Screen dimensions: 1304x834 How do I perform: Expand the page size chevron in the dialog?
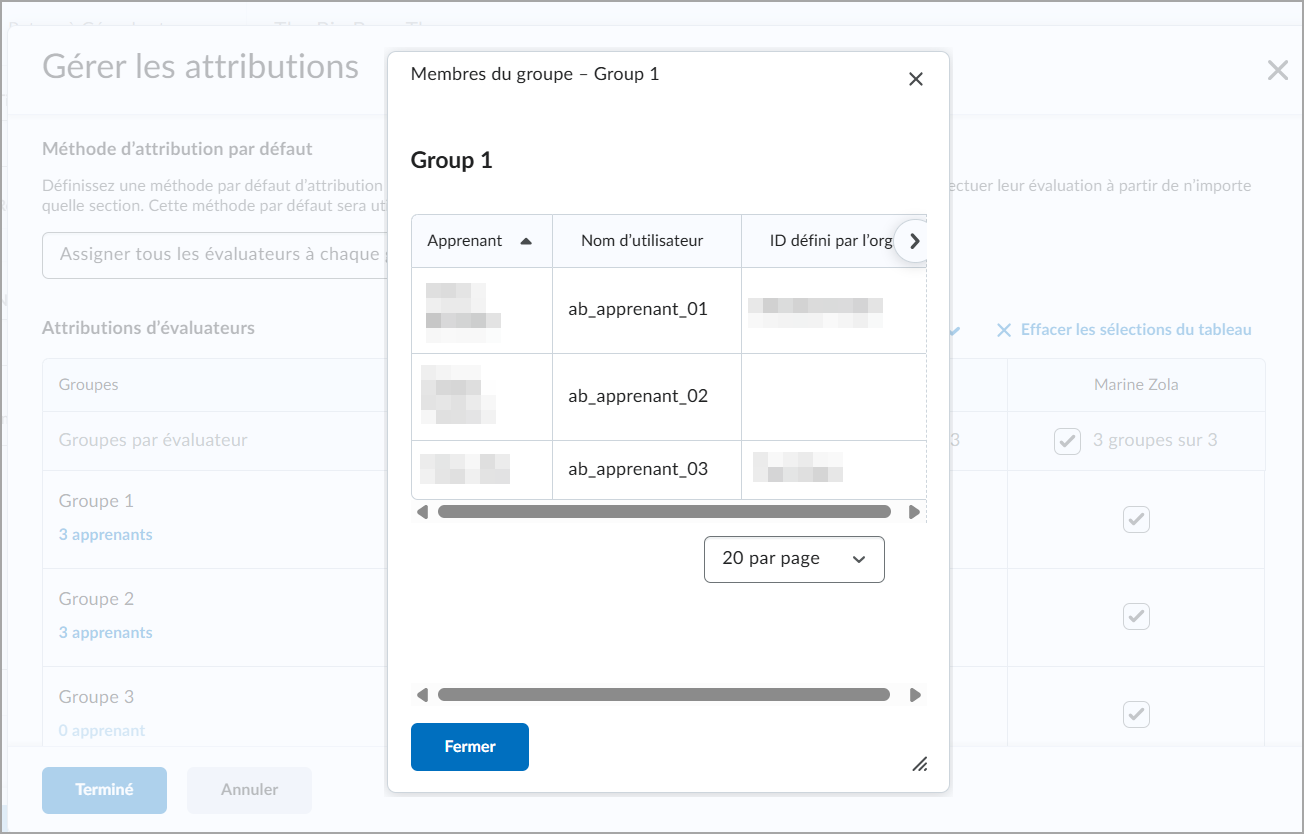[858, 559]
